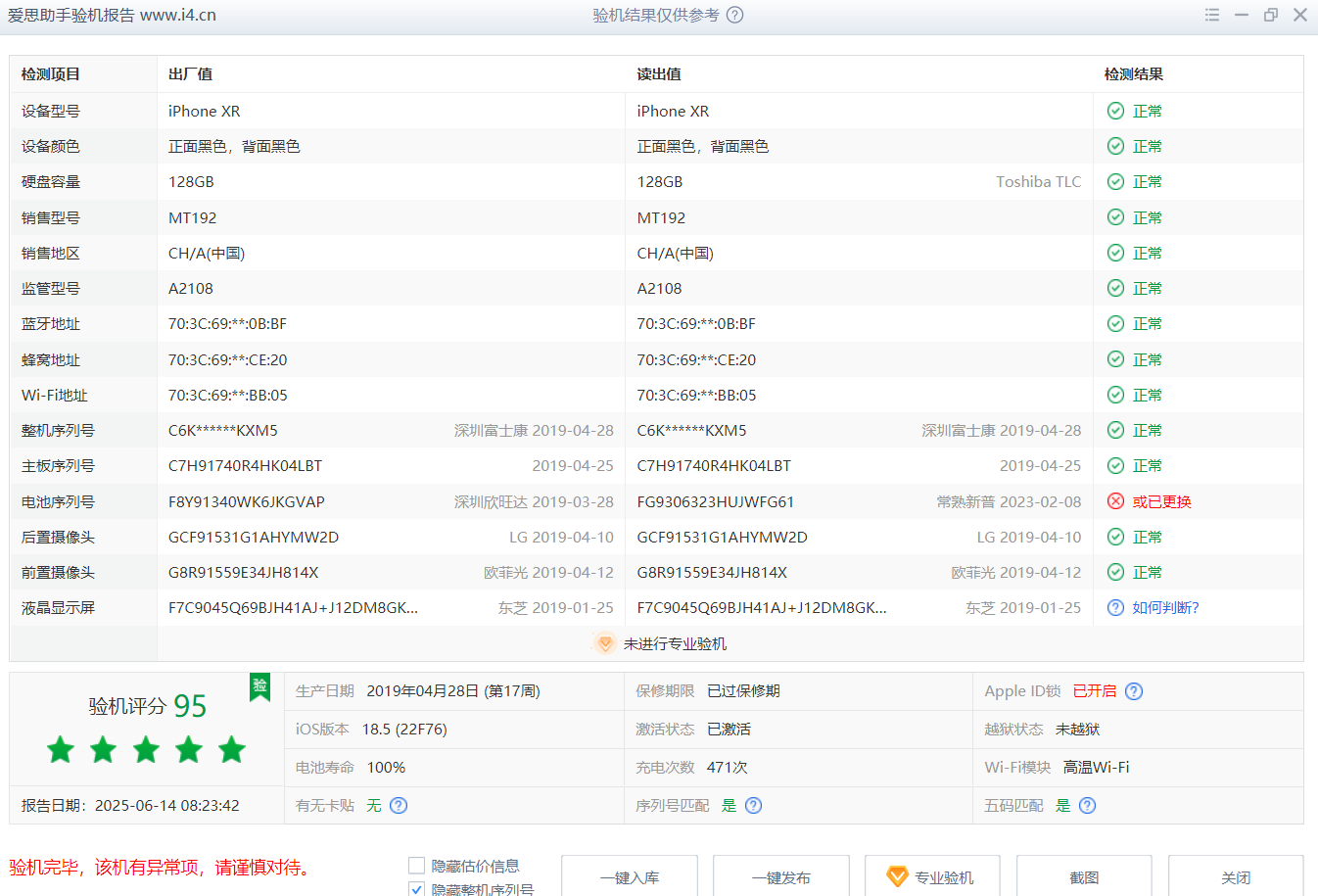1318x896 pixels.
Task: Click the help icon beside 验机结果仅供参考
Action: click(735, 15)
